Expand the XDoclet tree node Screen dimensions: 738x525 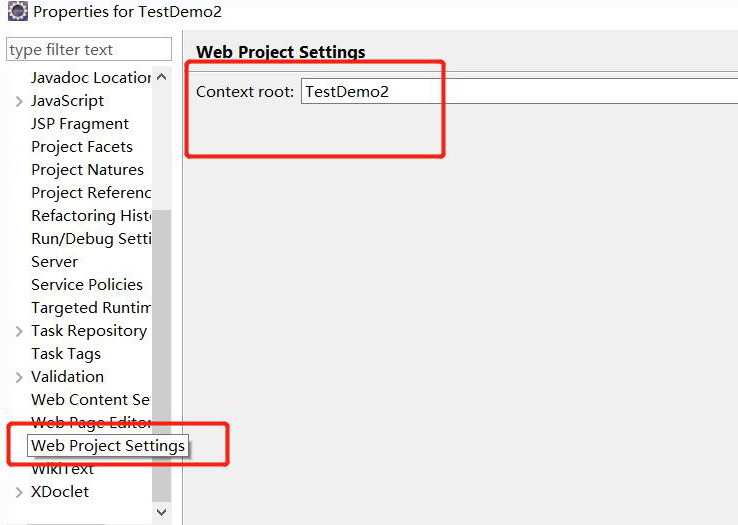(x=20, y=492)
